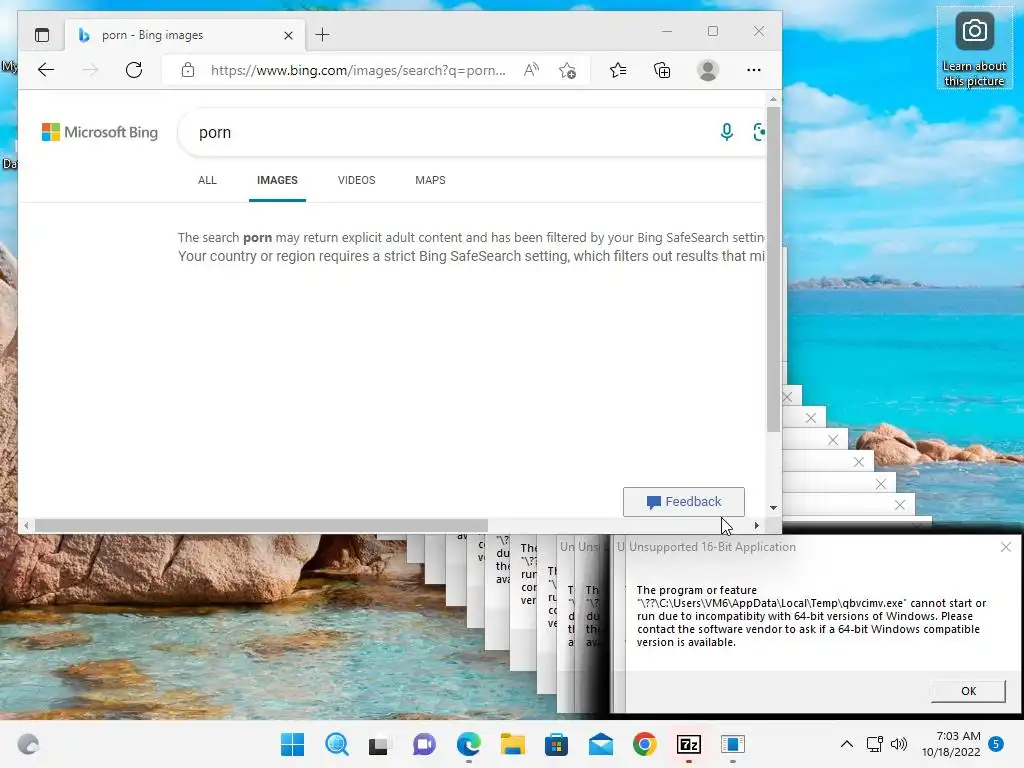This screenshot has width=1024, height=768.
Task: Click the horizontal scrollbar right arrow
Action: click(756, 525)
